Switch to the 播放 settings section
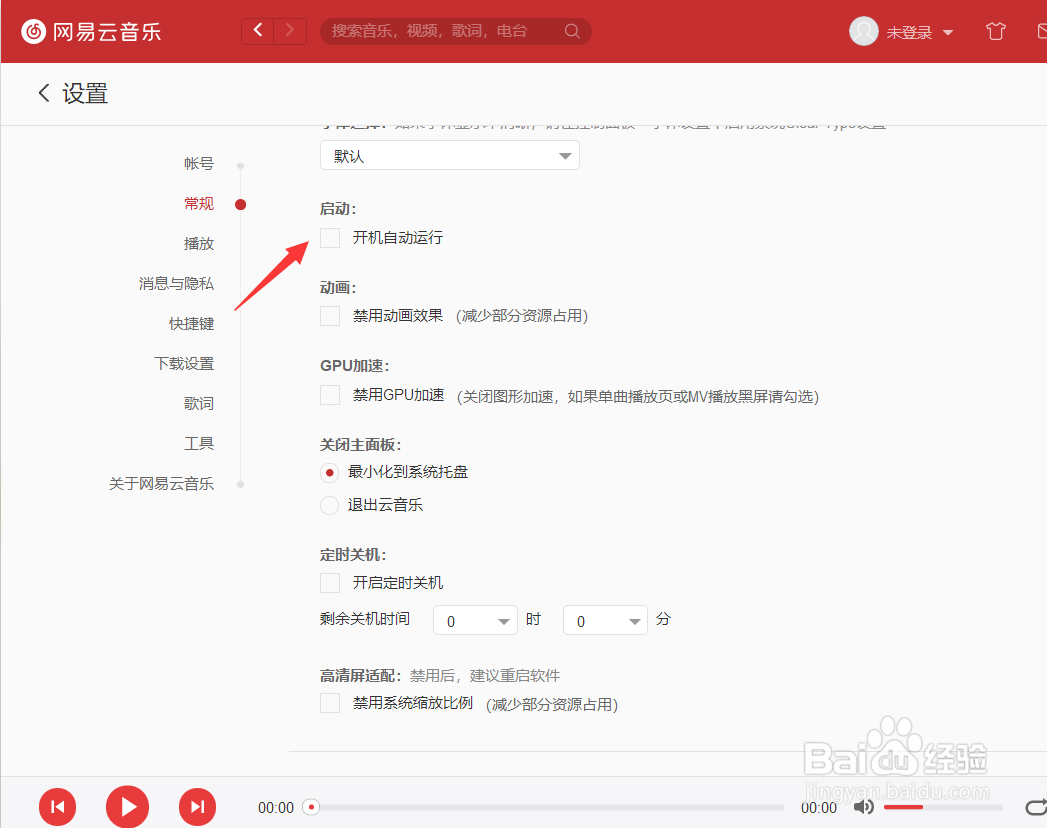 click(199, 243)
